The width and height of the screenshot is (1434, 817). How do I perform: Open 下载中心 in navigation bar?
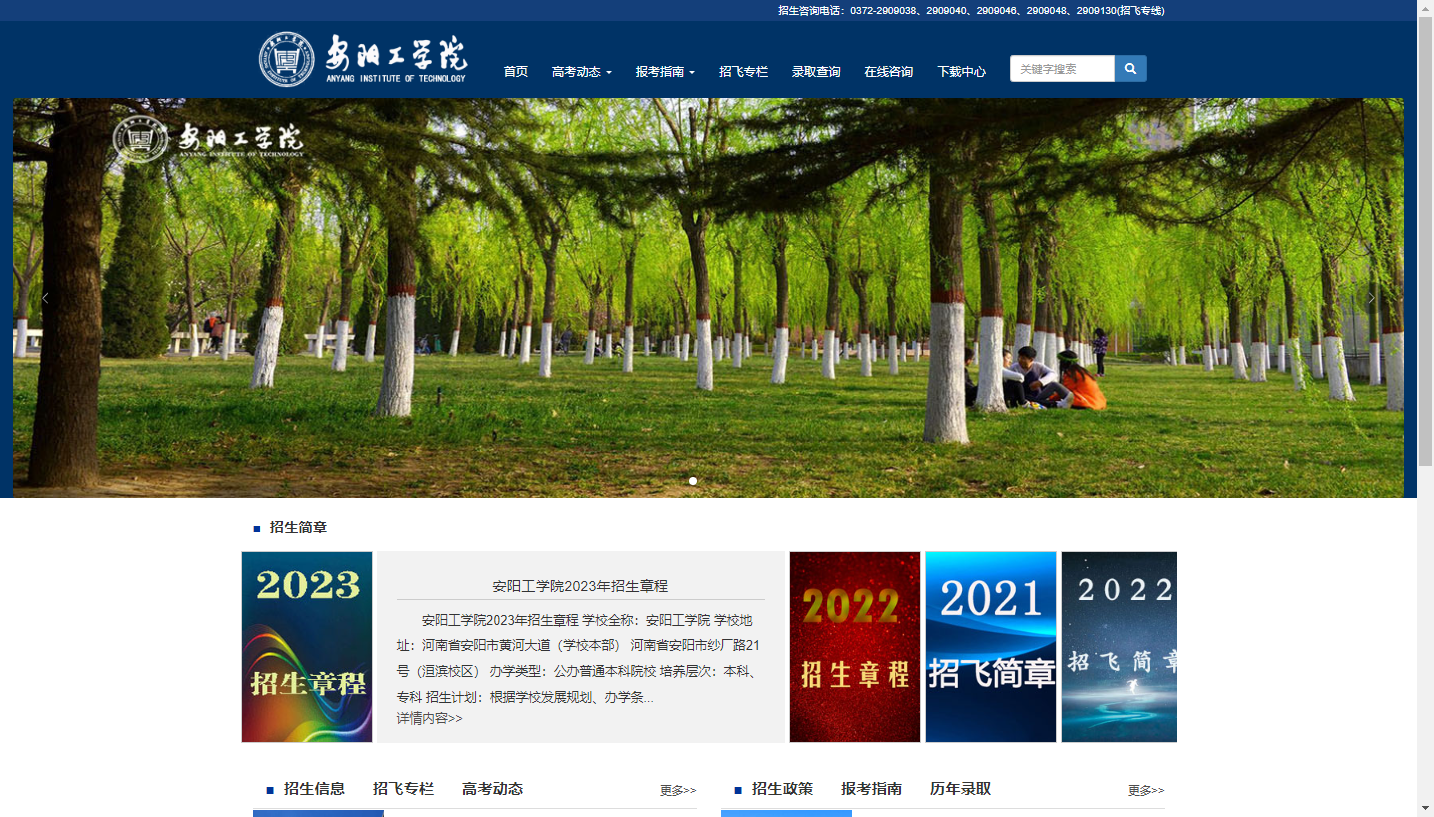961,72
